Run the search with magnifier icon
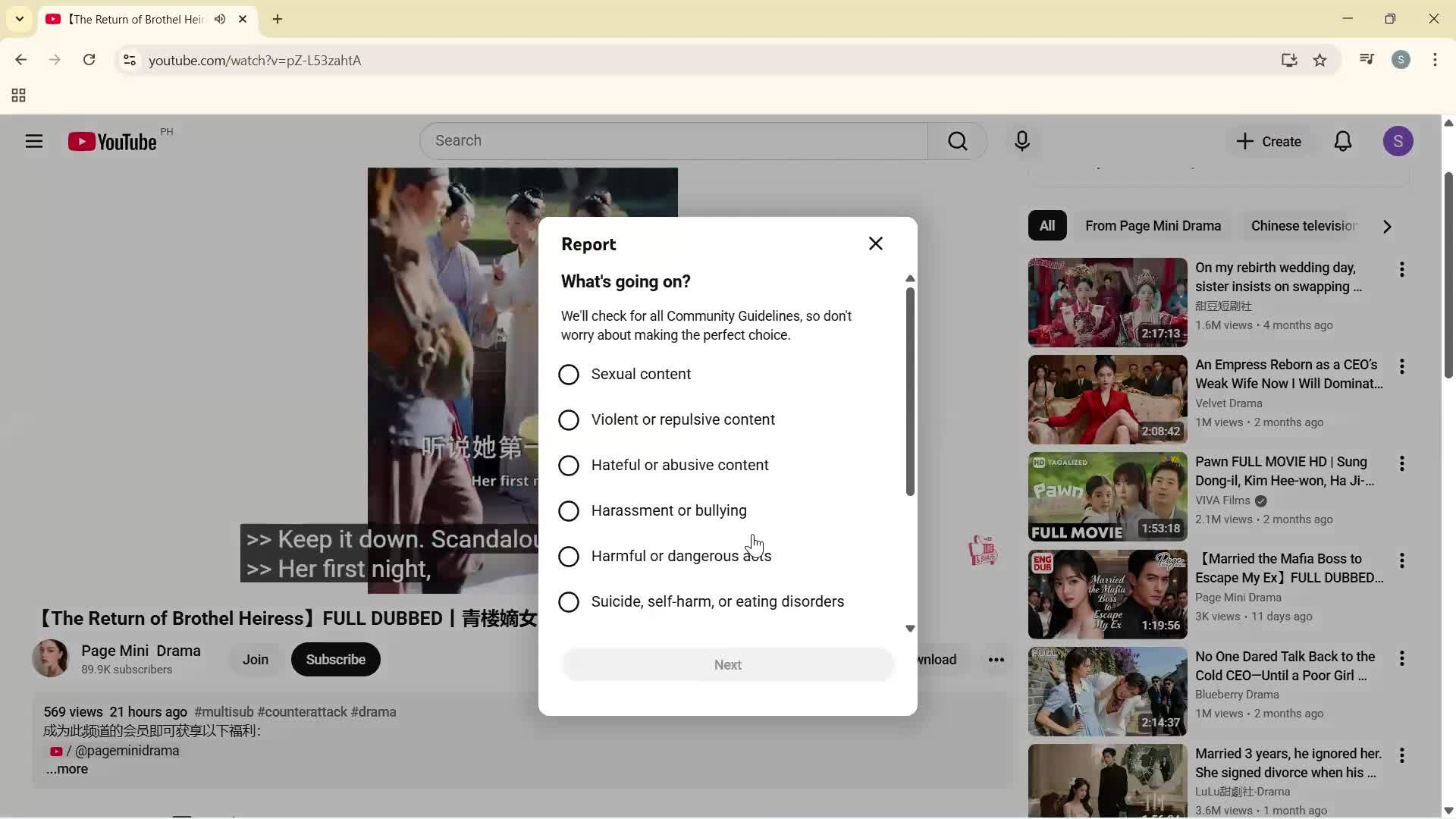1456x819 pixels. (x=957, y=141)
